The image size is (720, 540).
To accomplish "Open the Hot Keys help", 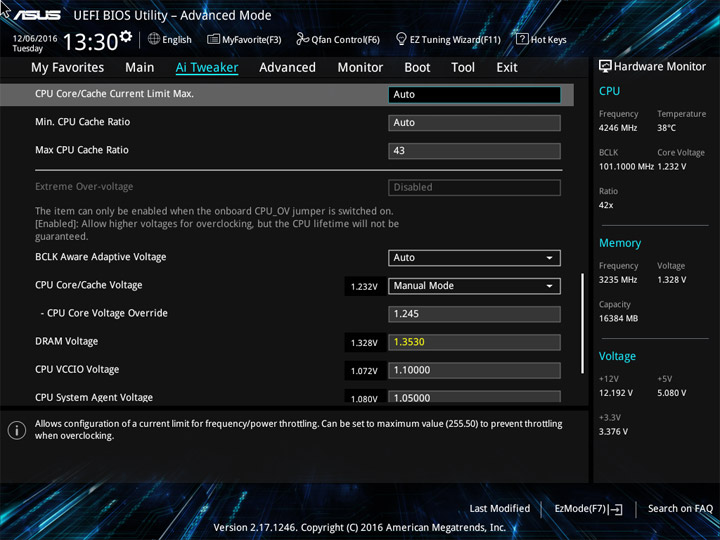I will [x=541, y=39].
